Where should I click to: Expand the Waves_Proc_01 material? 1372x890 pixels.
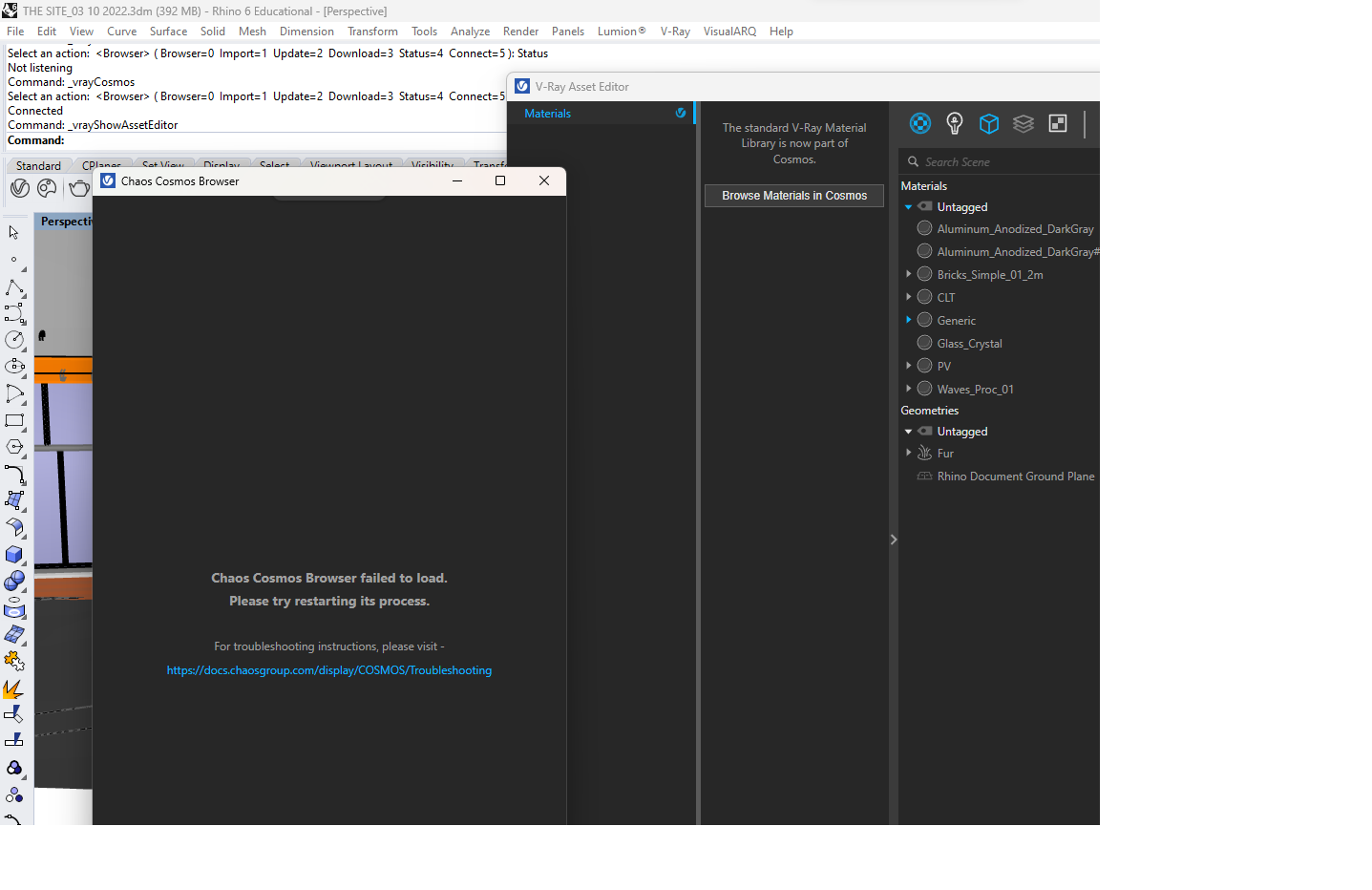[x=908, y=389]
